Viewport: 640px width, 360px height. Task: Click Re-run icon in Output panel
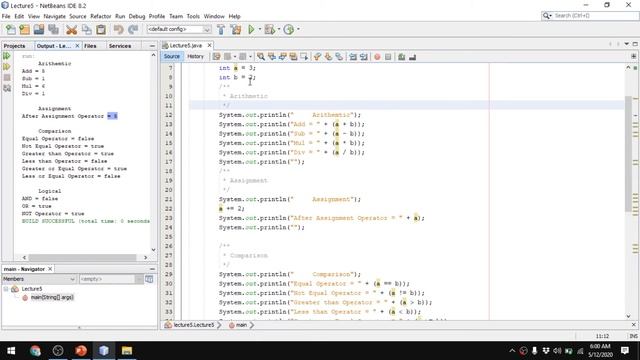[7, 56]
